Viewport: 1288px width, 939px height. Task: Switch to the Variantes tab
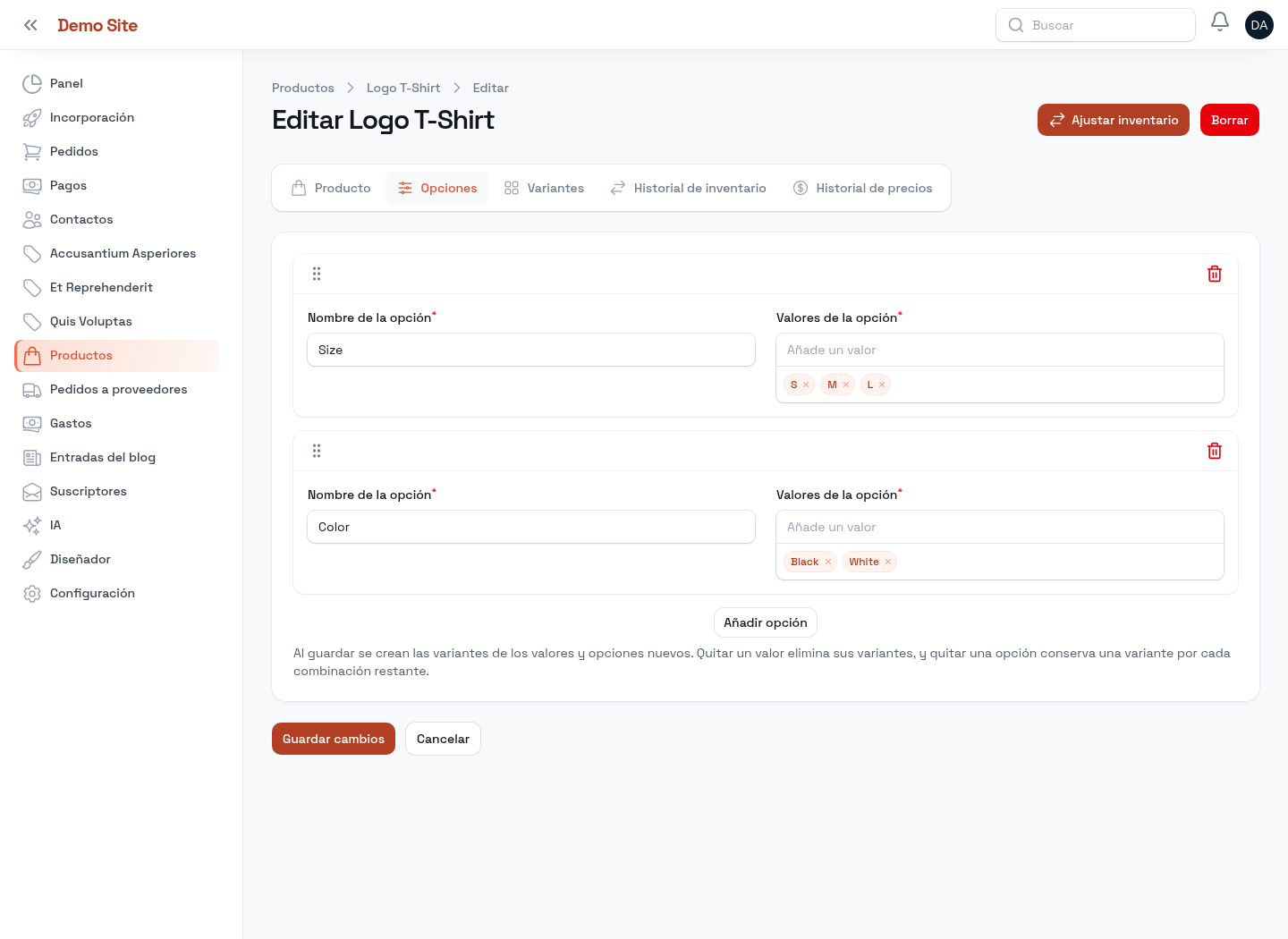[x=544, y=188]
